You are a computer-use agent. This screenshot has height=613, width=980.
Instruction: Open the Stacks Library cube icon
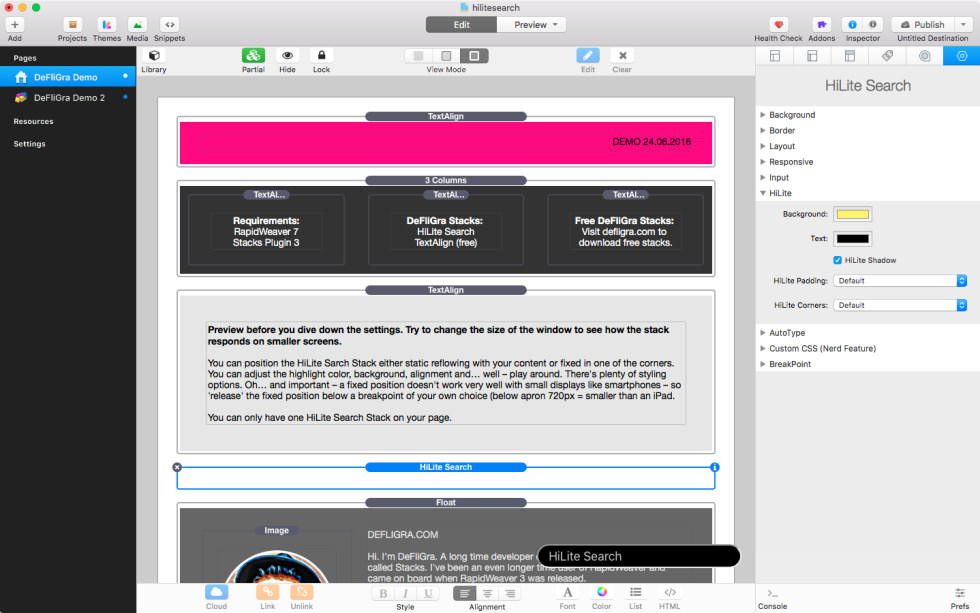154,56
